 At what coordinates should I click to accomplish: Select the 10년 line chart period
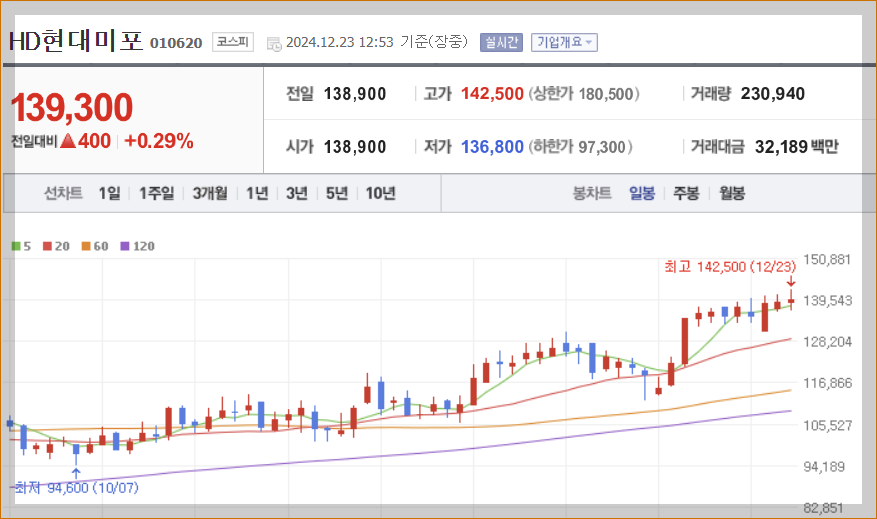(381, 194)
